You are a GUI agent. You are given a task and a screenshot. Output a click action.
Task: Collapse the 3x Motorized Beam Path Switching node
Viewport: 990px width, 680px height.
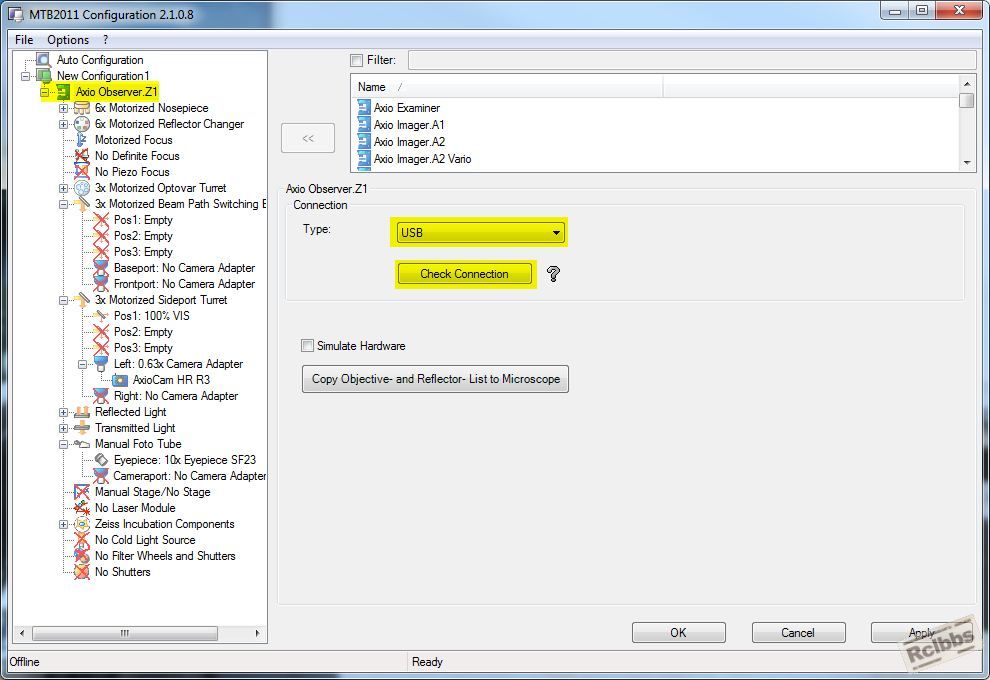pos(63,205)
